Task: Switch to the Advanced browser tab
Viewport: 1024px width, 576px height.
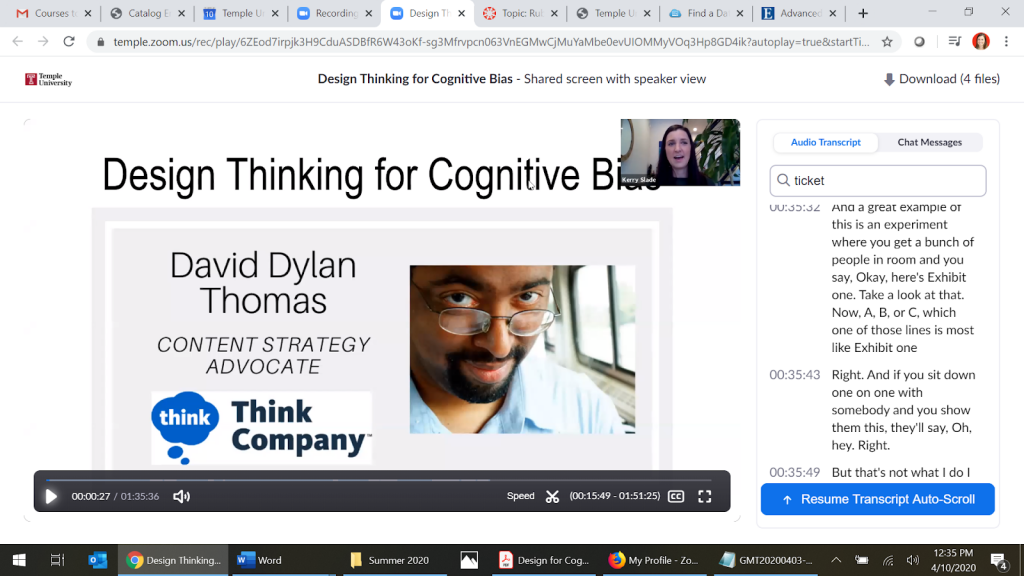Action: click(x=800, y=13)
